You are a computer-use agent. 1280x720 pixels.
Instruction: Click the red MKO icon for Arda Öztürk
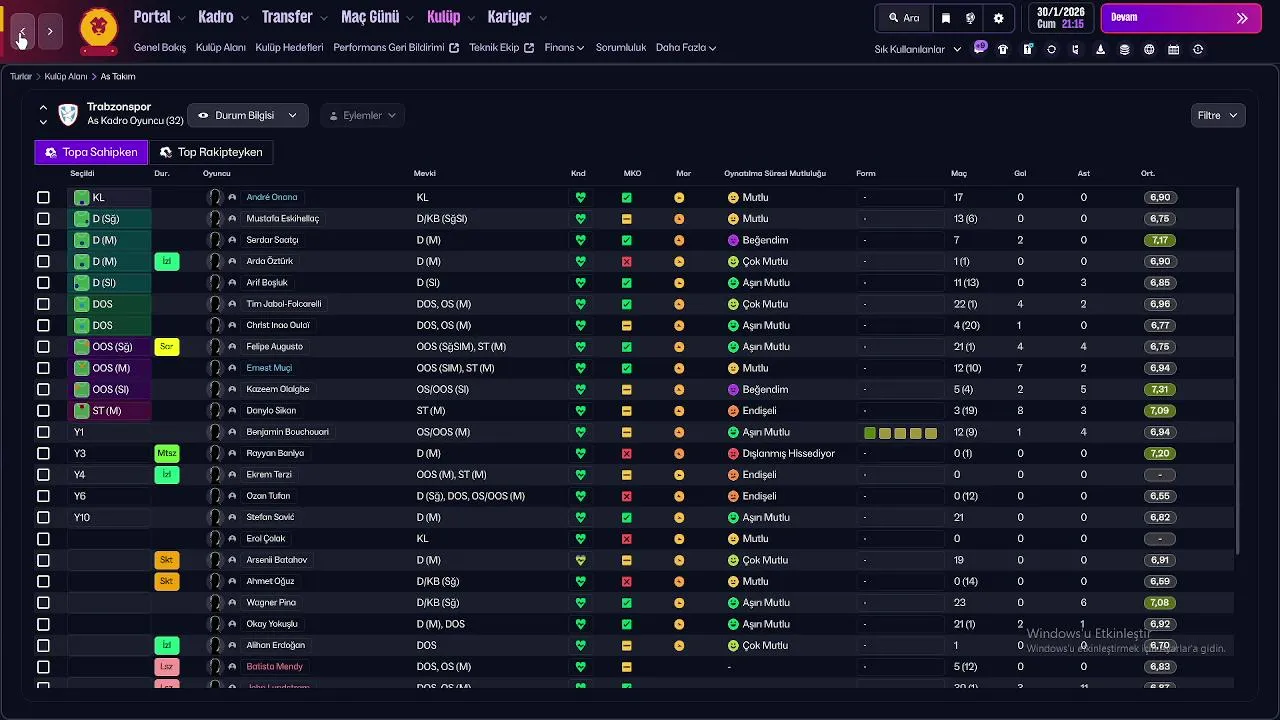click(x=627, y=261)
